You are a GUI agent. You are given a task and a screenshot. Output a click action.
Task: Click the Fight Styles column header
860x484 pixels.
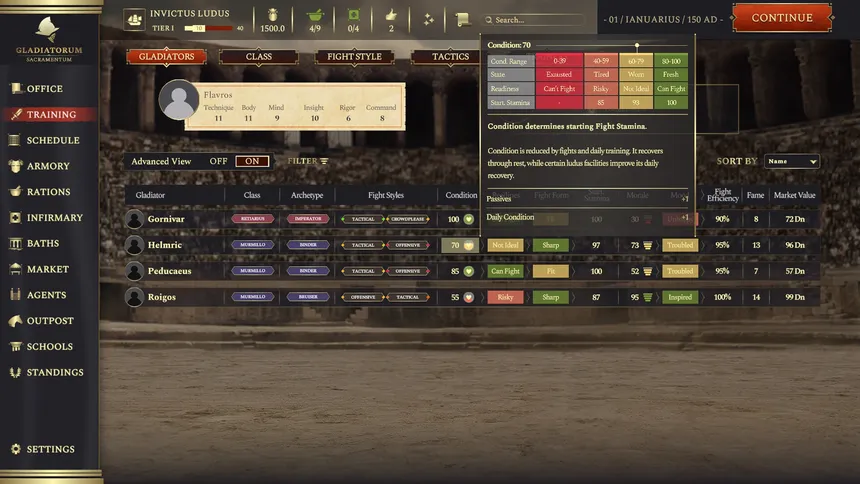(x=386, y=195)
